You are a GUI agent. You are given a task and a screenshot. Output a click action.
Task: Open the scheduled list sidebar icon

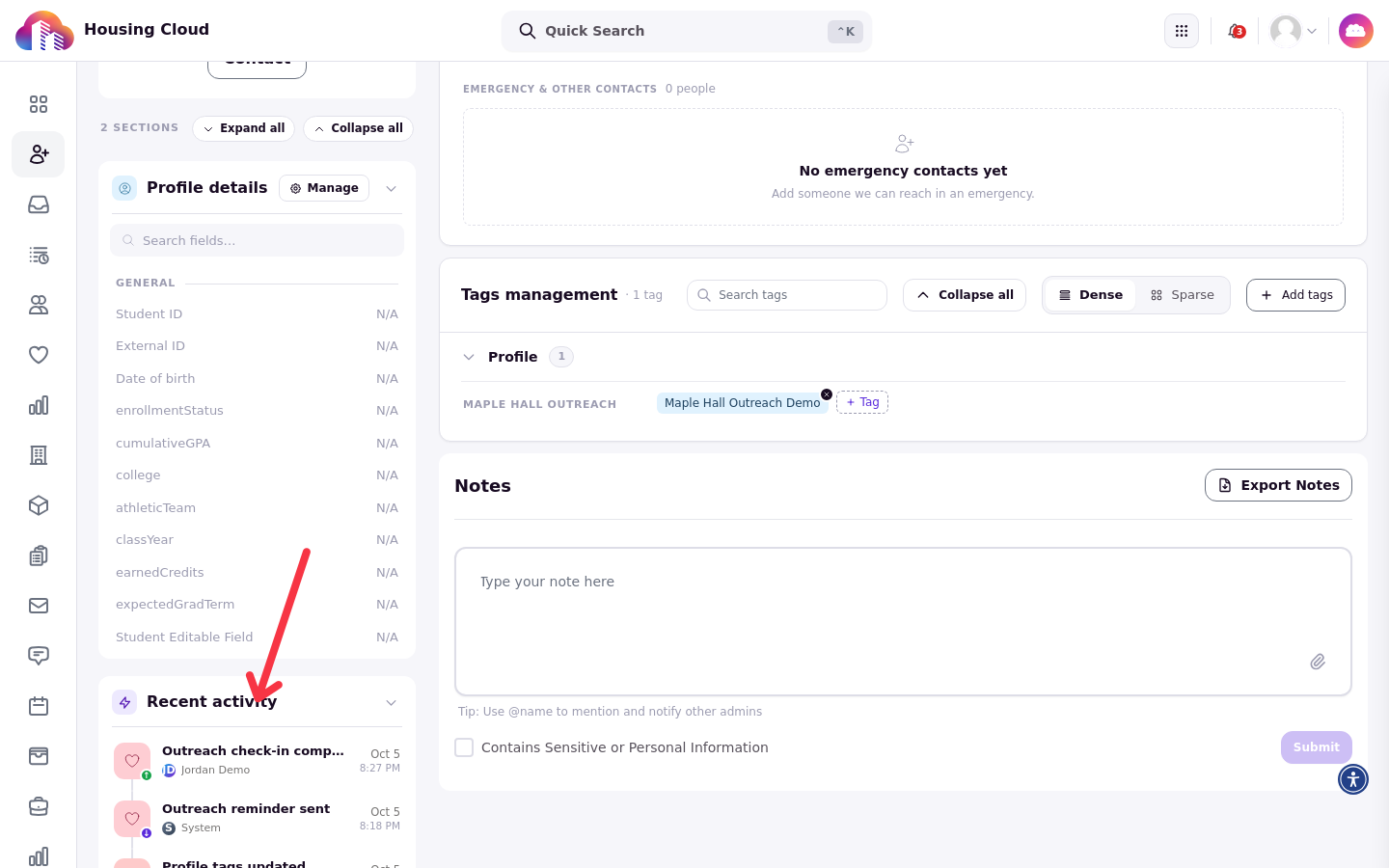point(39,255)
